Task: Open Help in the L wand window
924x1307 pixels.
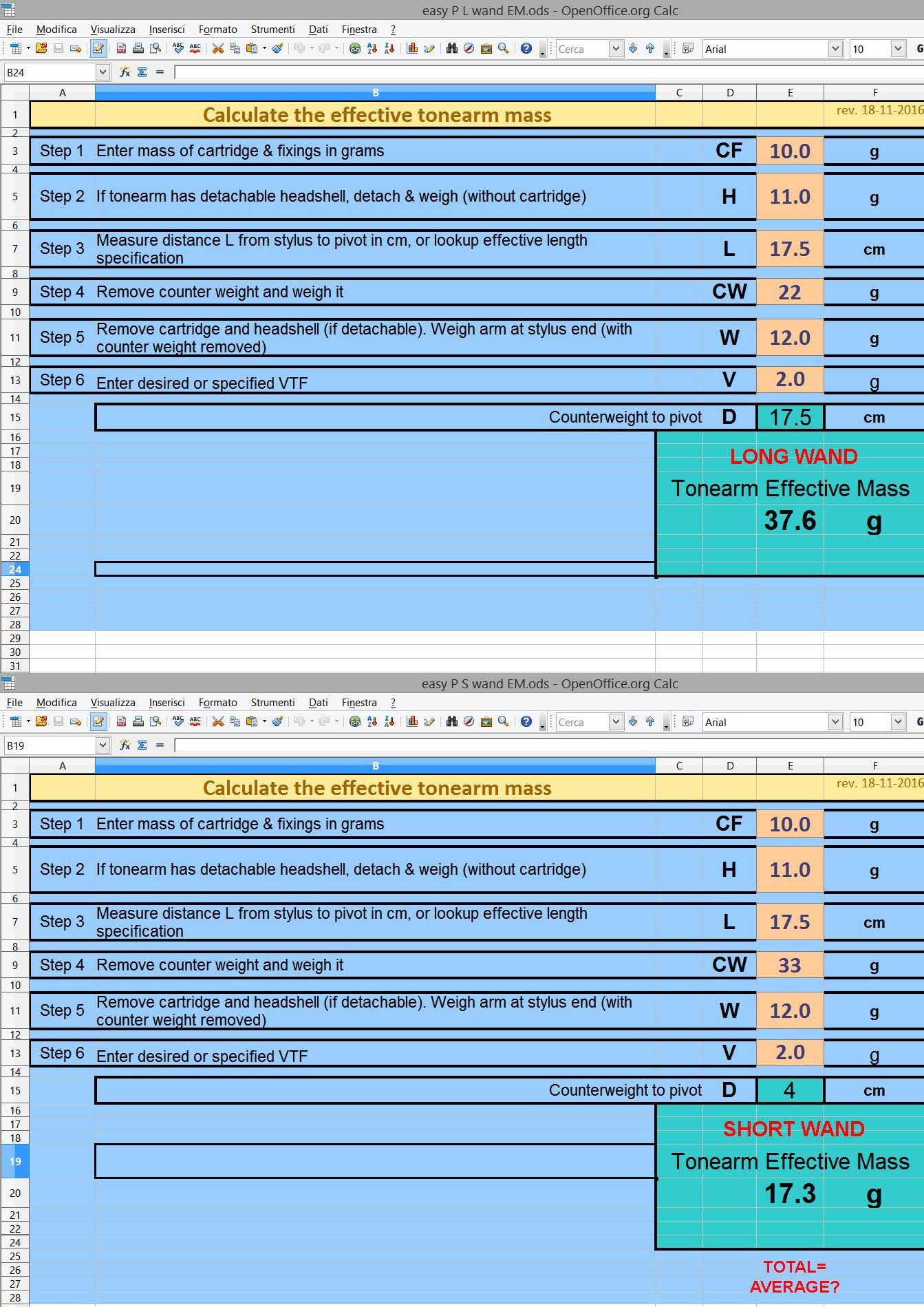Action: coord(526,49)
